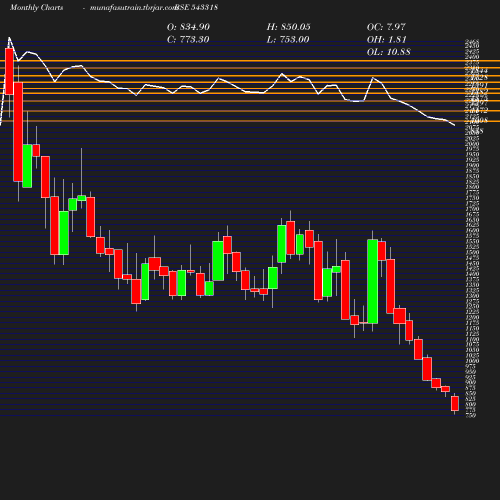Click the "BSE 543318" symbol label
The image size is (500, 500).
pyautogui.click(x=197, y=7)
